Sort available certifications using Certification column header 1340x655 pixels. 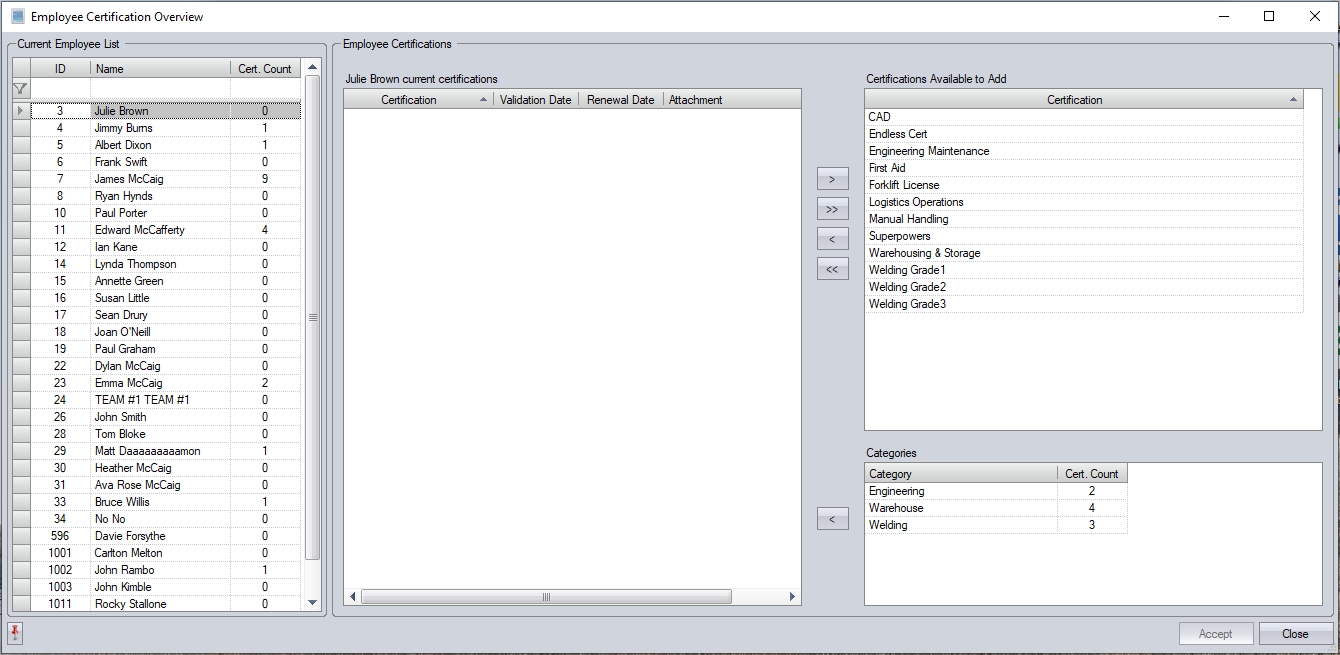pos(1074,100)
